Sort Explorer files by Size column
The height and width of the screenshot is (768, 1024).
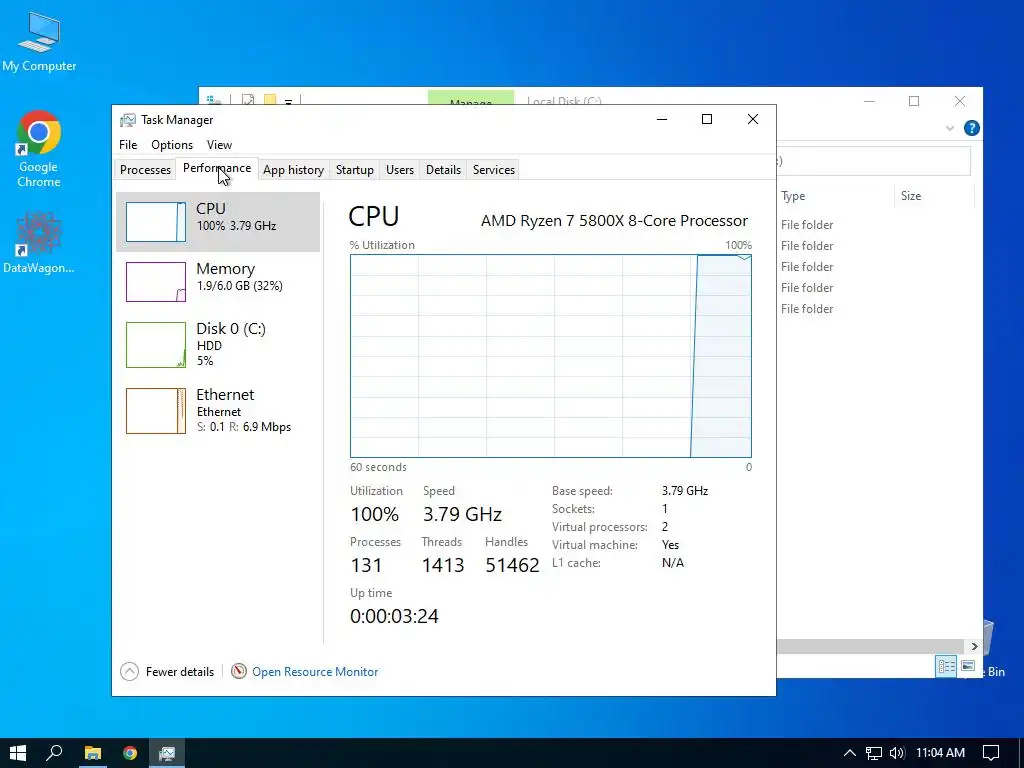click(x=911, y=196)
